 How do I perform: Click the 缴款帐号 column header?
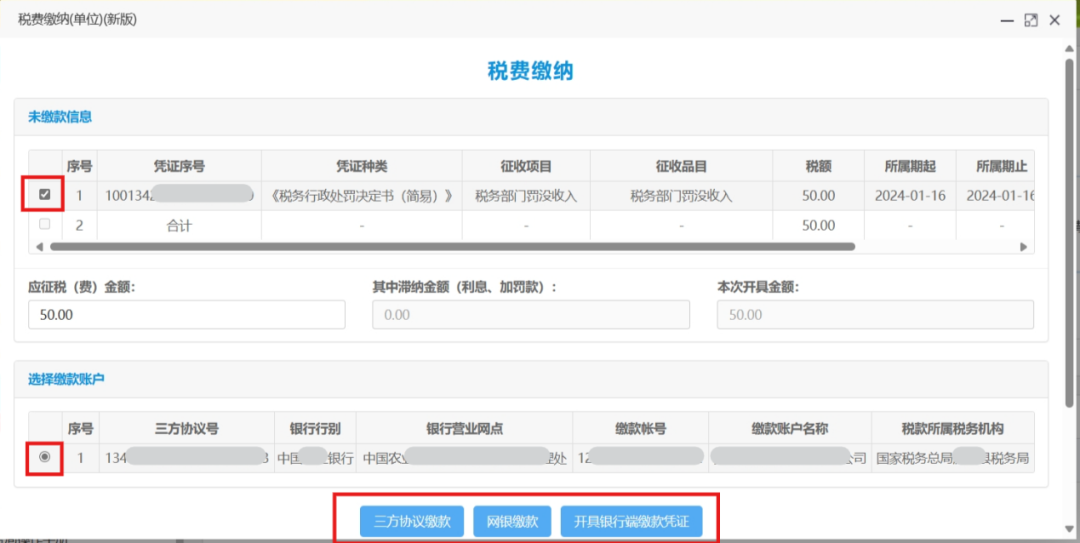(641, 428)
